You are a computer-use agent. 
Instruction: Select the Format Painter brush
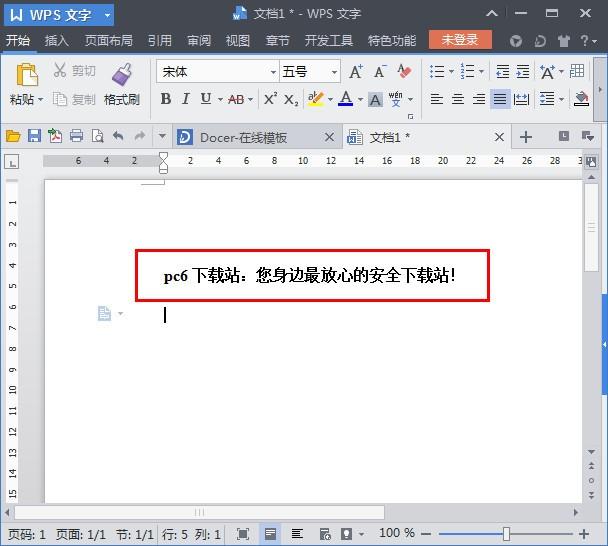click(x=122, y=74)
